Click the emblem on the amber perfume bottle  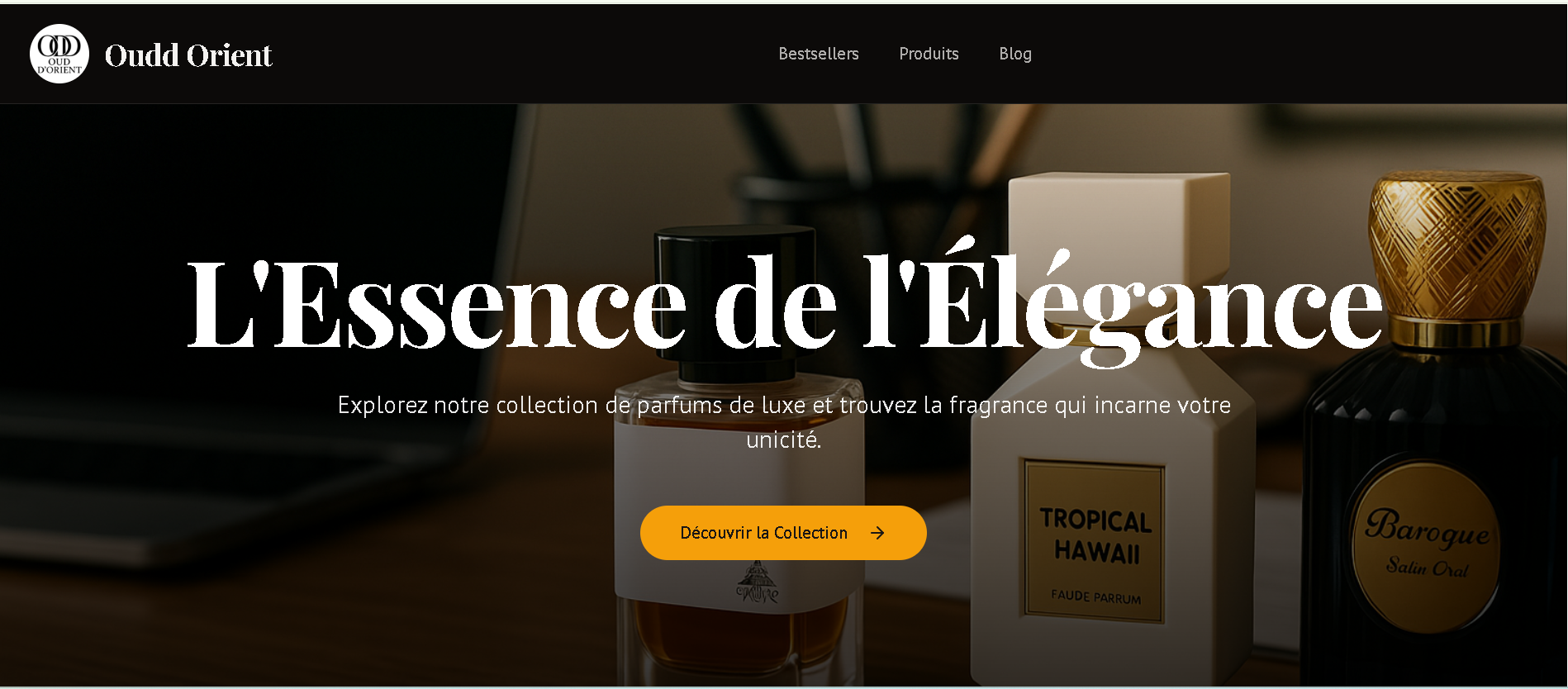pos(758,582)
